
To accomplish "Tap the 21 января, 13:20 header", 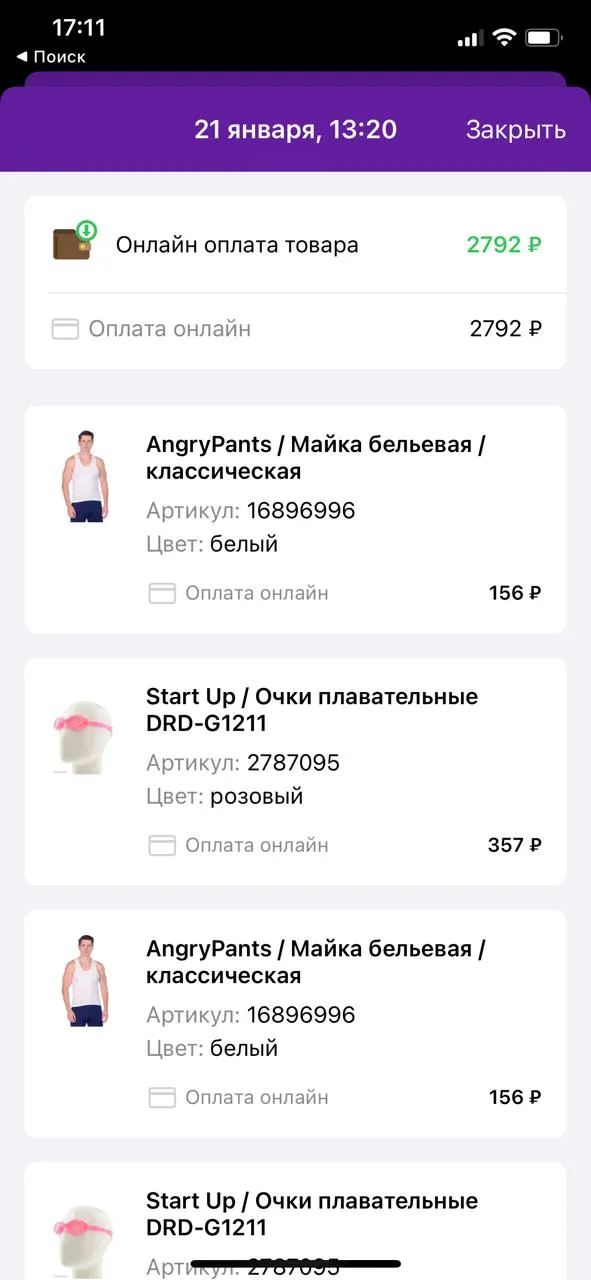I will pos(295,130).
